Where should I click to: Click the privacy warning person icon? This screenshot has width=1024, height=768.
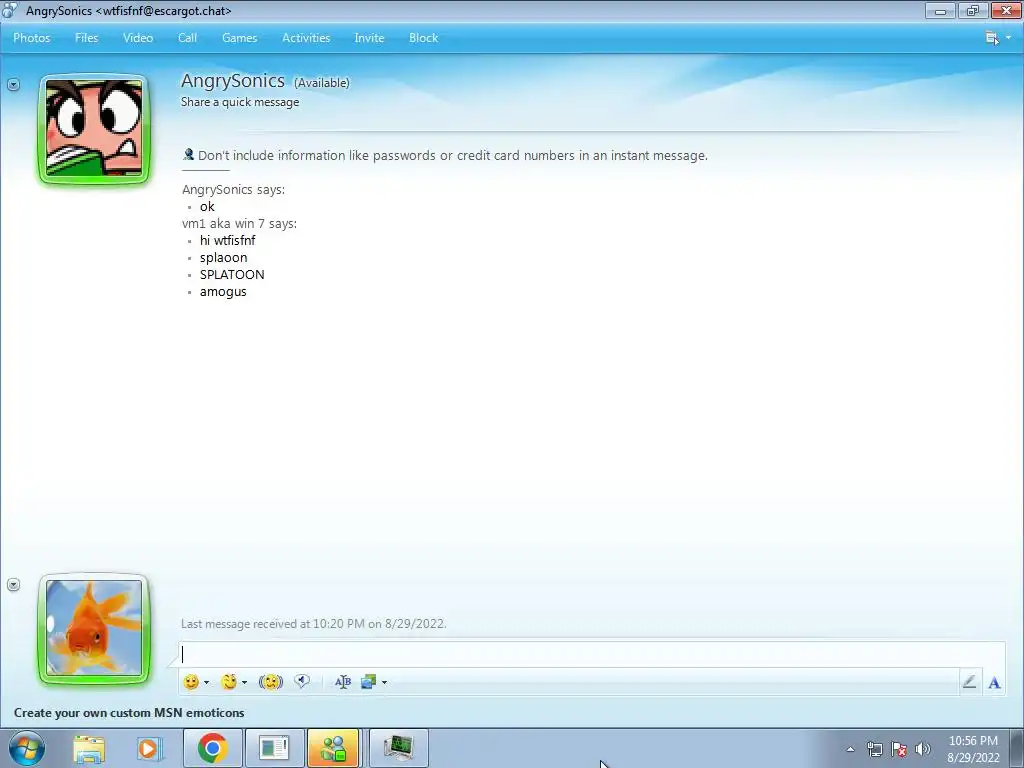[189, 154]
